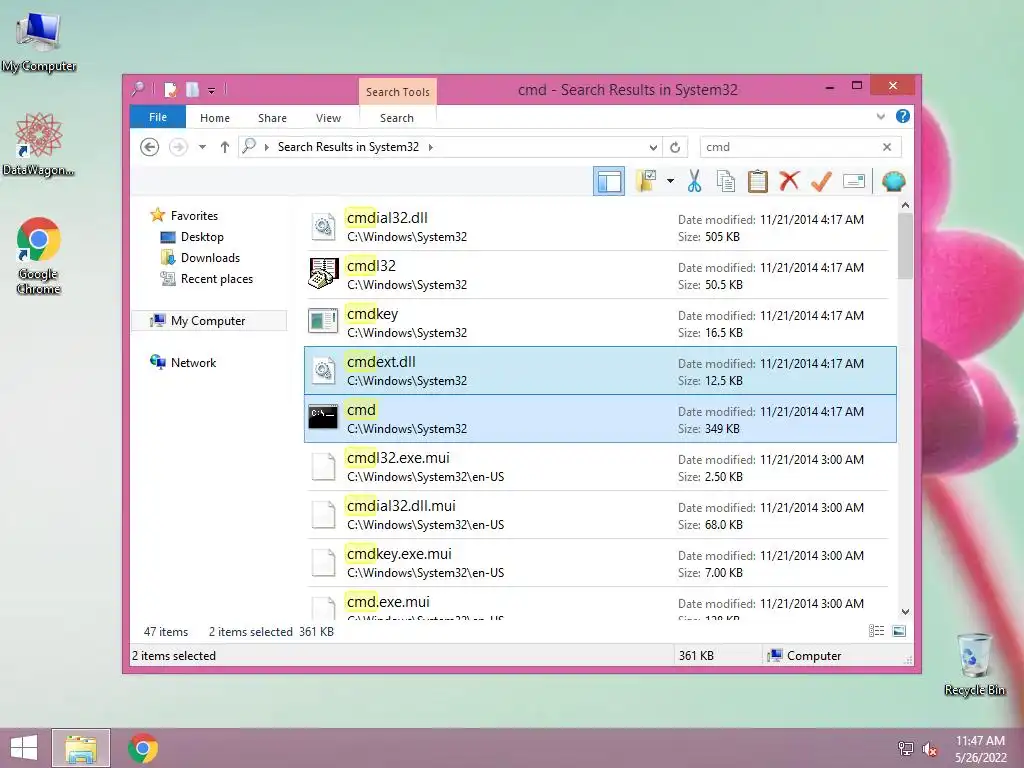Click the scroll up arrow of file list
Screen dimensions: 1024x768
pyautogui.click(x=905, y=205)
